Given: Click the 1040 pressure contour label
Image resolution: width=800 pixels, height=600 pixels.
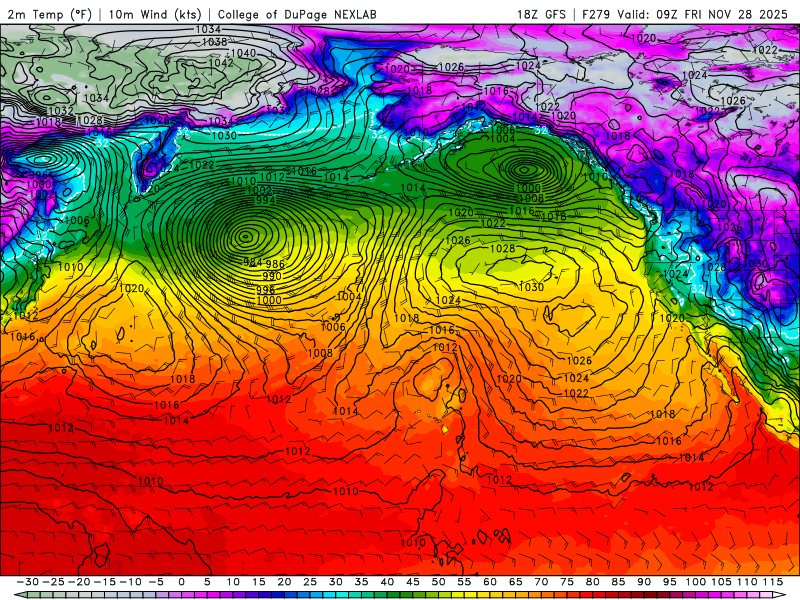Looking at the screenshot, I should (x=243, y=53).
